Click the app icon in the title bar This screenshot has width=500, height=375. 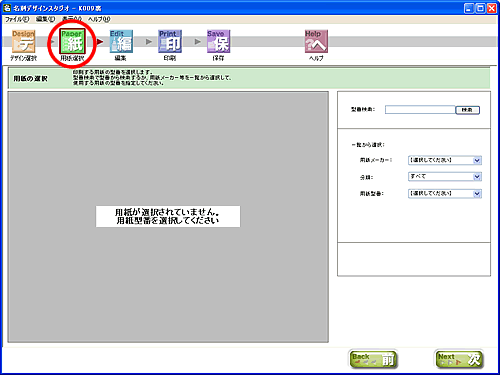click(7, 8)
